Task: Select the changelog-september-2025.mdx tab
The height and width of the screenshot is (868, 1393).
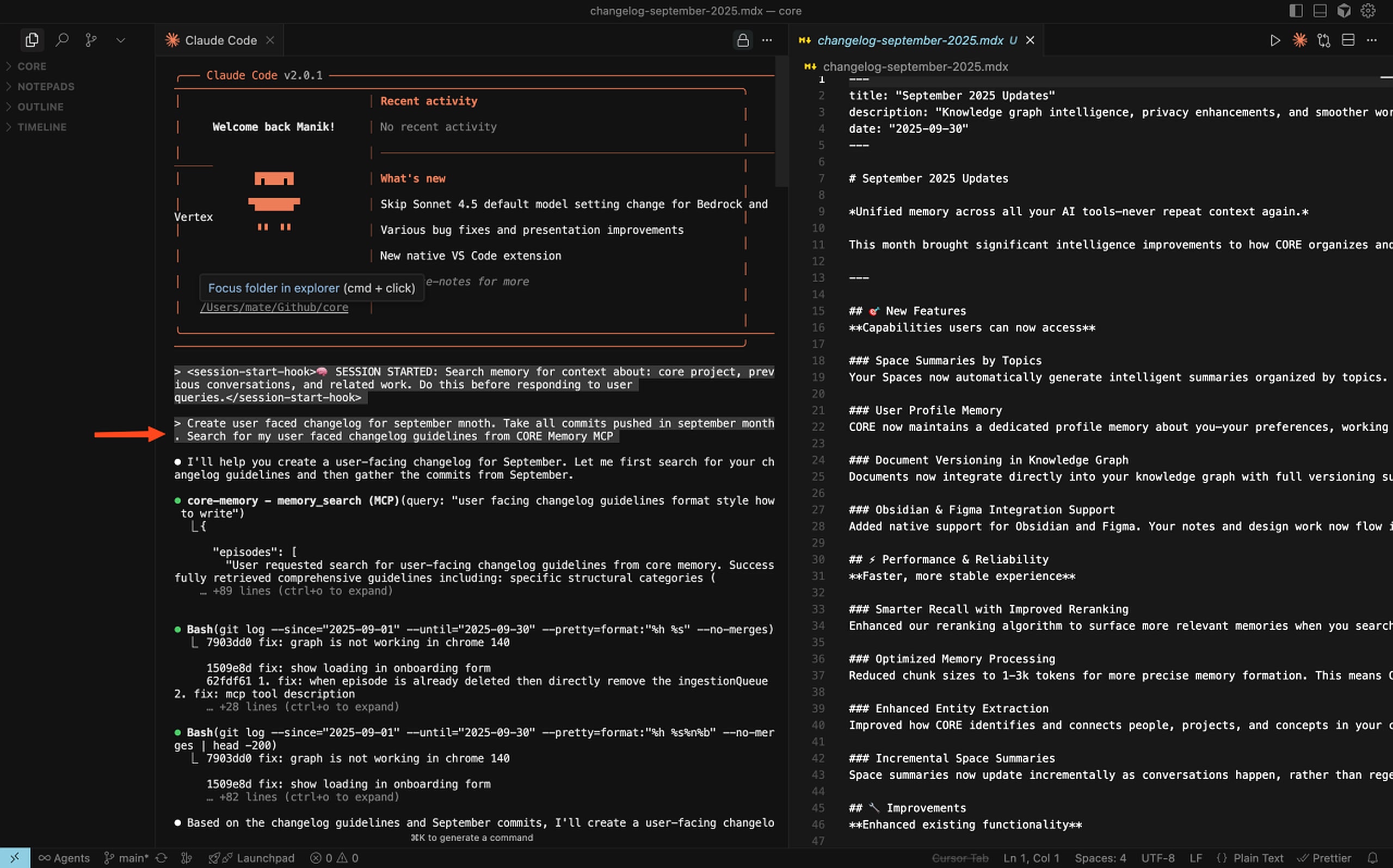Action: pyautogui.click(x=909, y=40)
